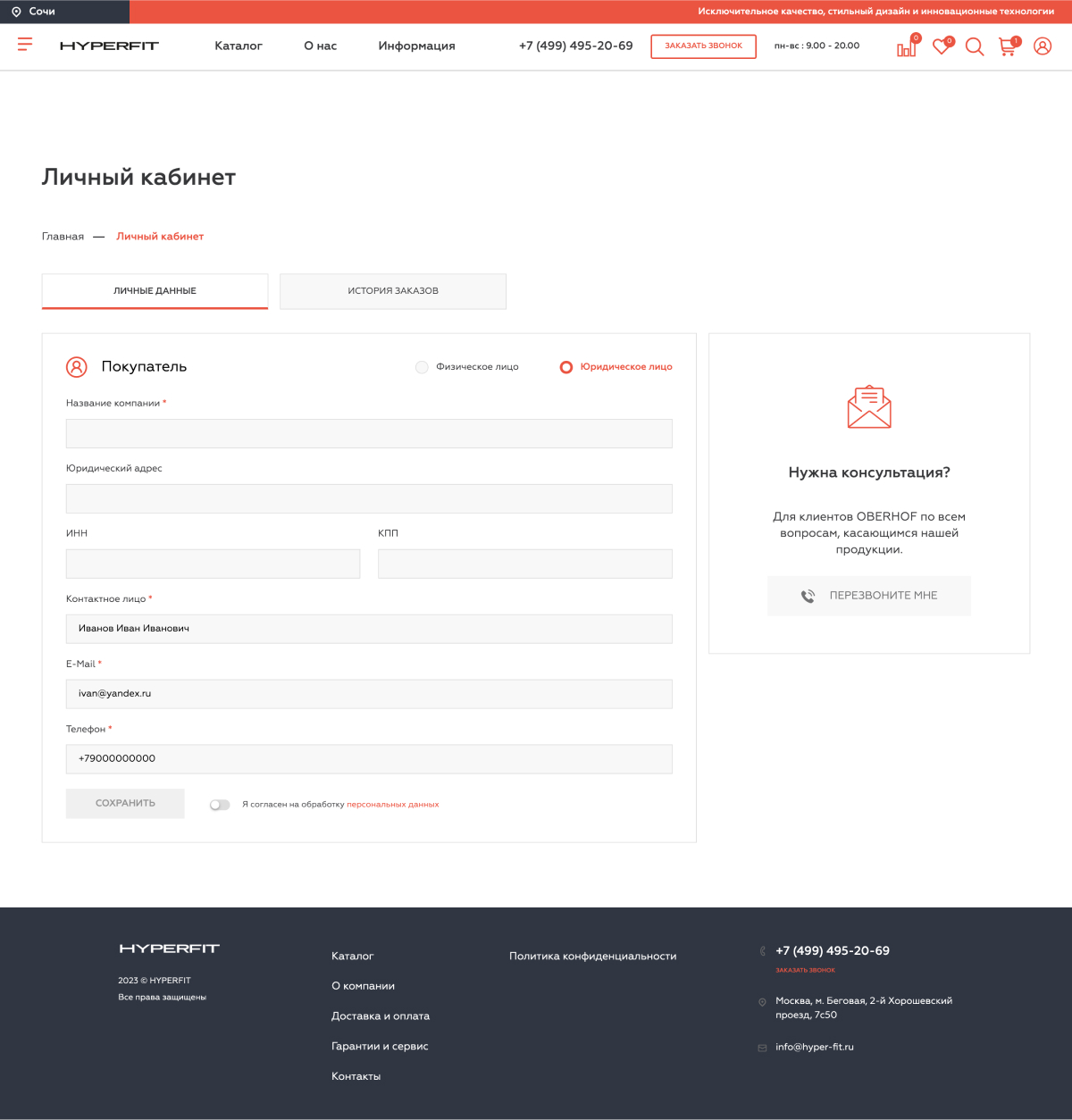The width and height of the screenshot is (1072, 1120).
Task: Open the product comparison chart icon
Action: (907, 47)
